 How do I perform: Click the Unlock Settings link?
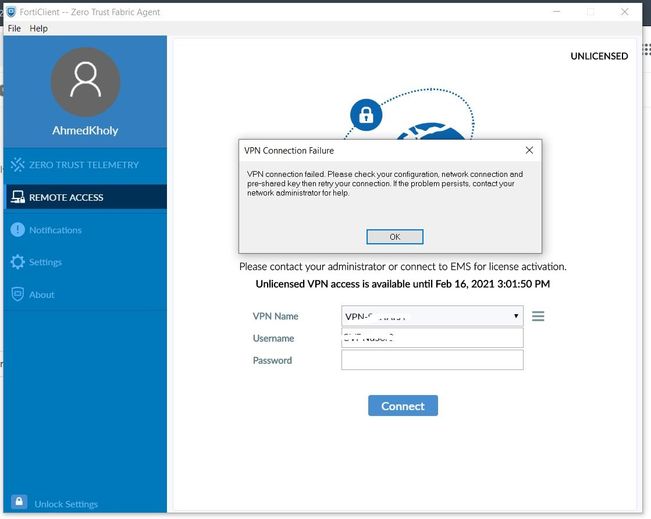click(66, 504)
